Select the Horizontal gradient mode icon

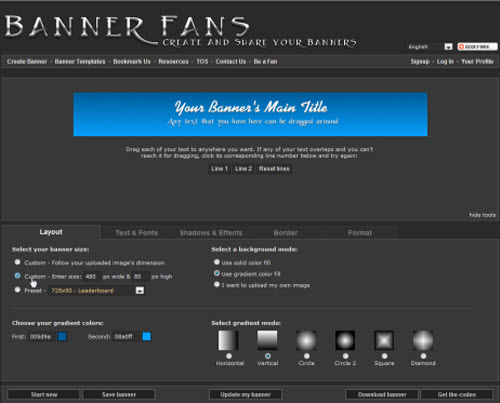point(228,340)
